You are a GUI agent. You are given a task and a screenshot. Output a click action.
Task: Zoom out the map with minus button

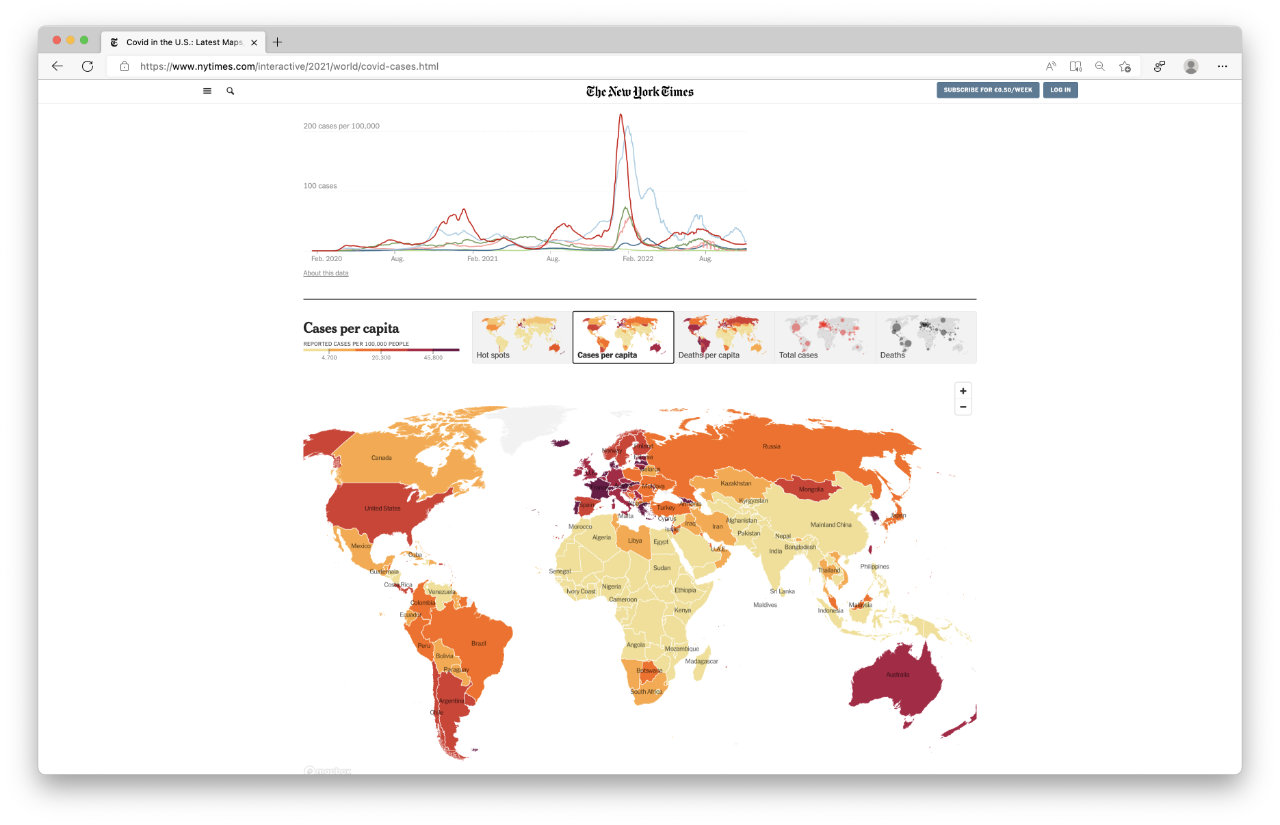(963, 407)
